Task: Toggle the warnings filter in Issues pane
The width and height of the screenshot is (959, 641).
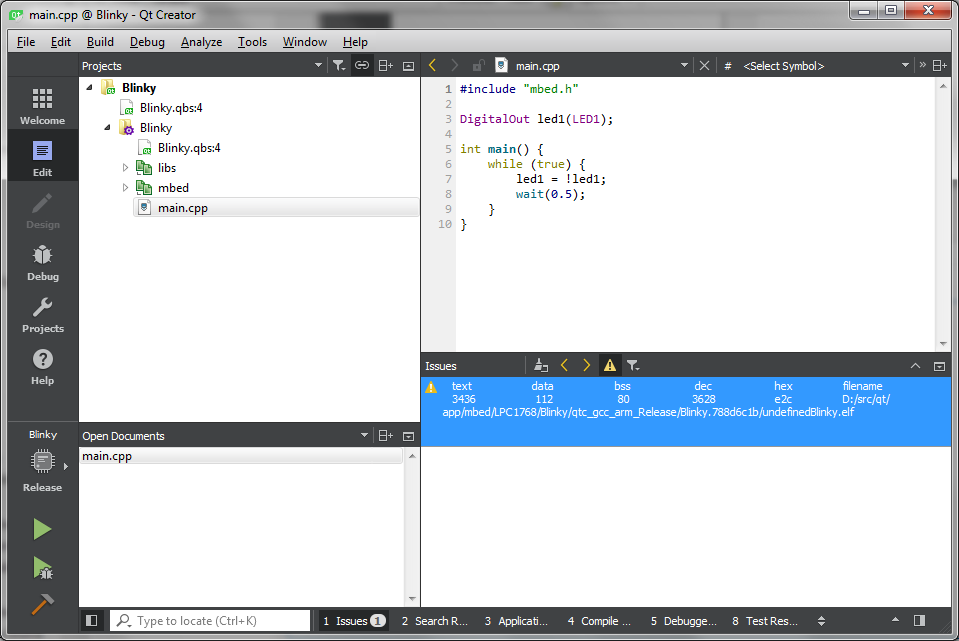Action: coord(609,364)
